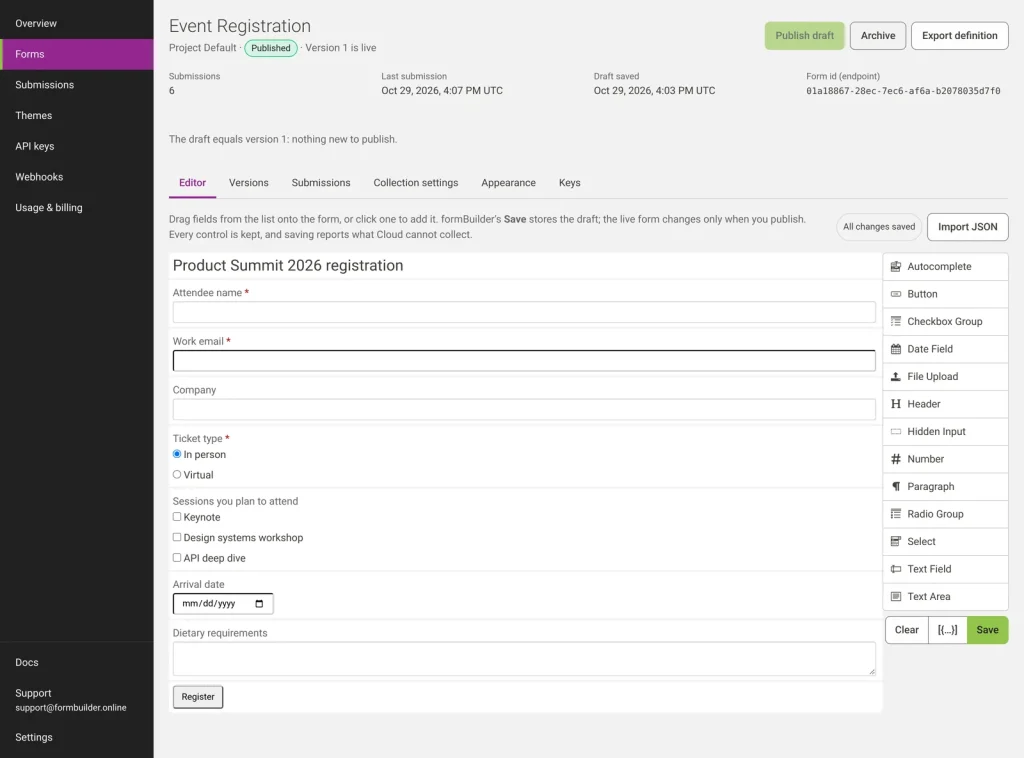The image size is (1024, 758).
Task: Open Usage & billing in the sidebar
Action: tap(76, 208)
